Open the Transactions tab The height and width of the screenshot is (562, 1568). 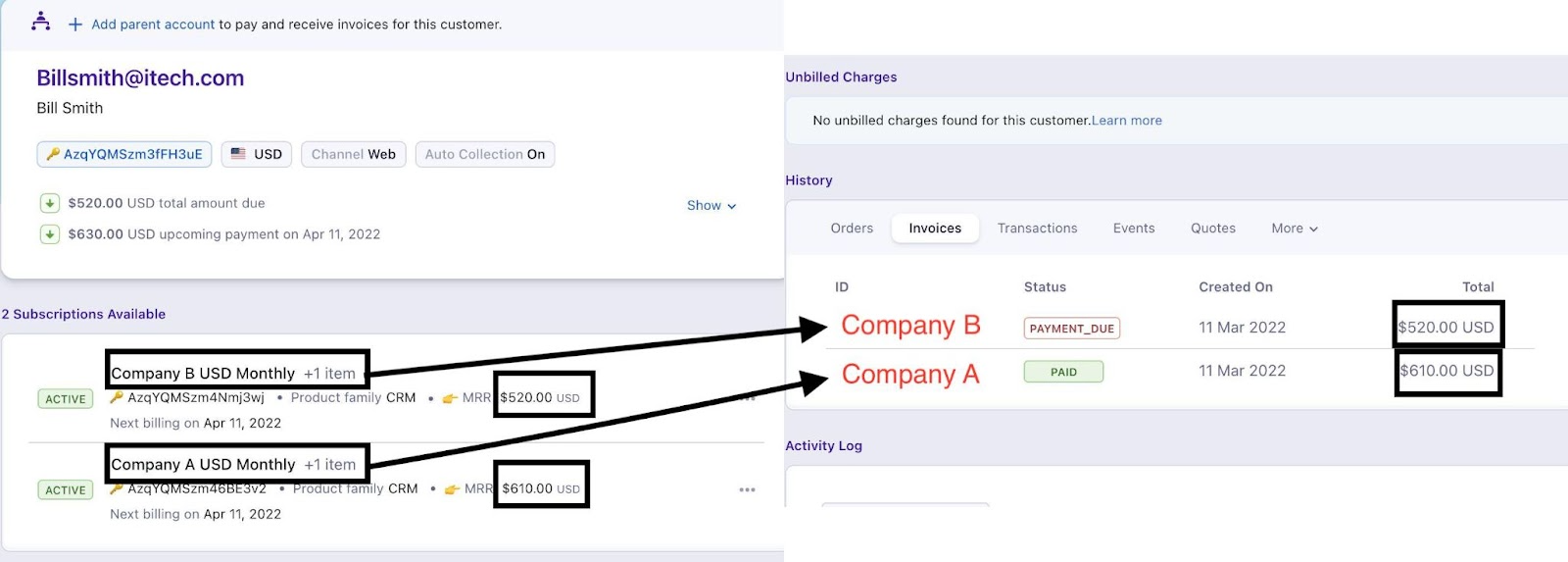point(1037,229)
